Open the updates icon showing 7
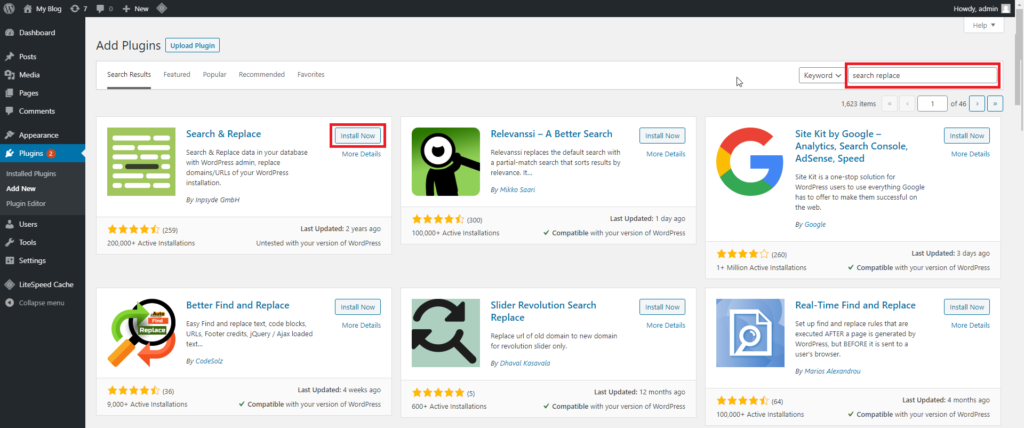This screenshot has height=428, width=1024. (79, 8)
